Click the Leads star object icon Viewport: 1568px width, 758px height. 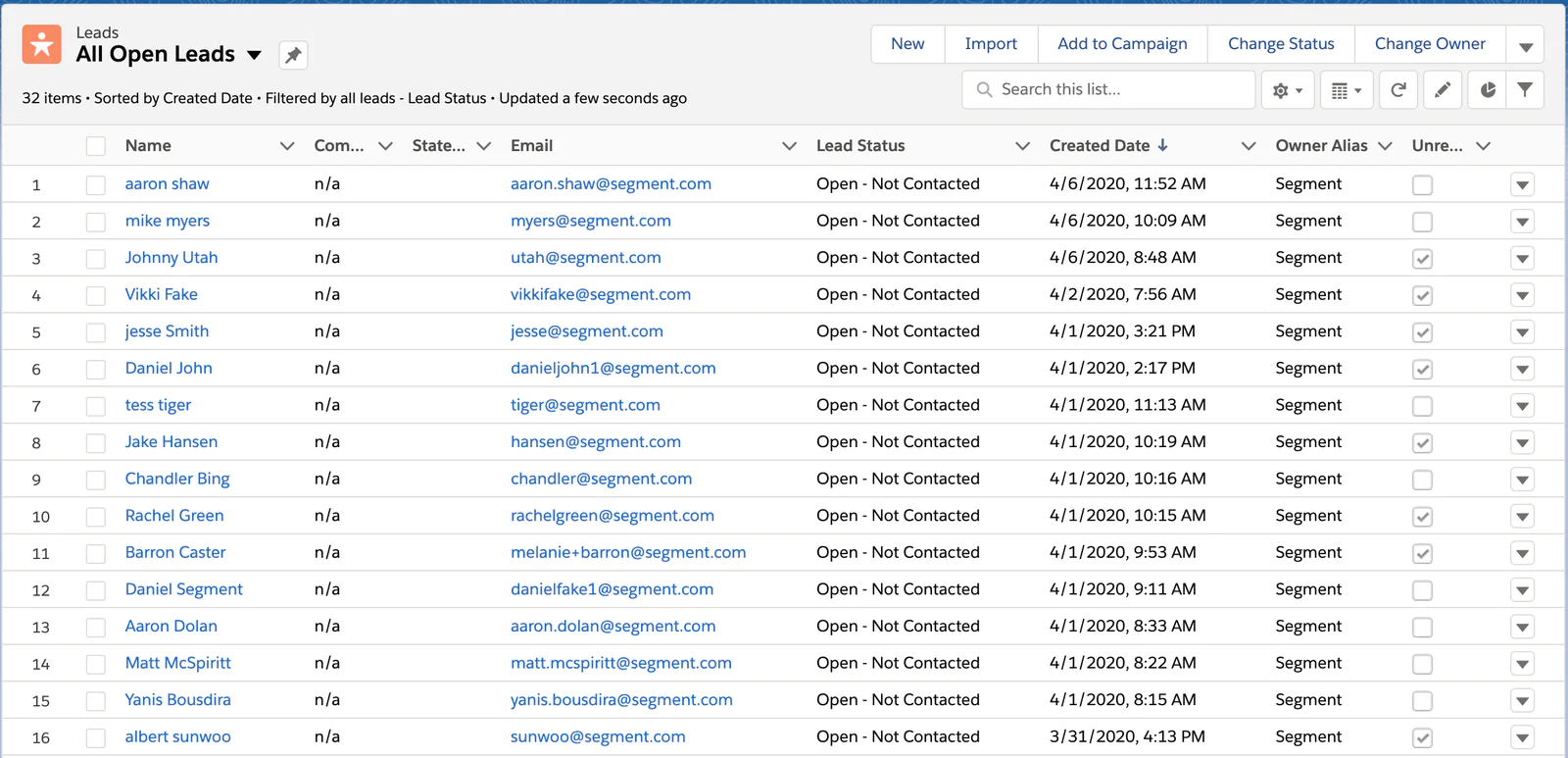tap(42, 44)
